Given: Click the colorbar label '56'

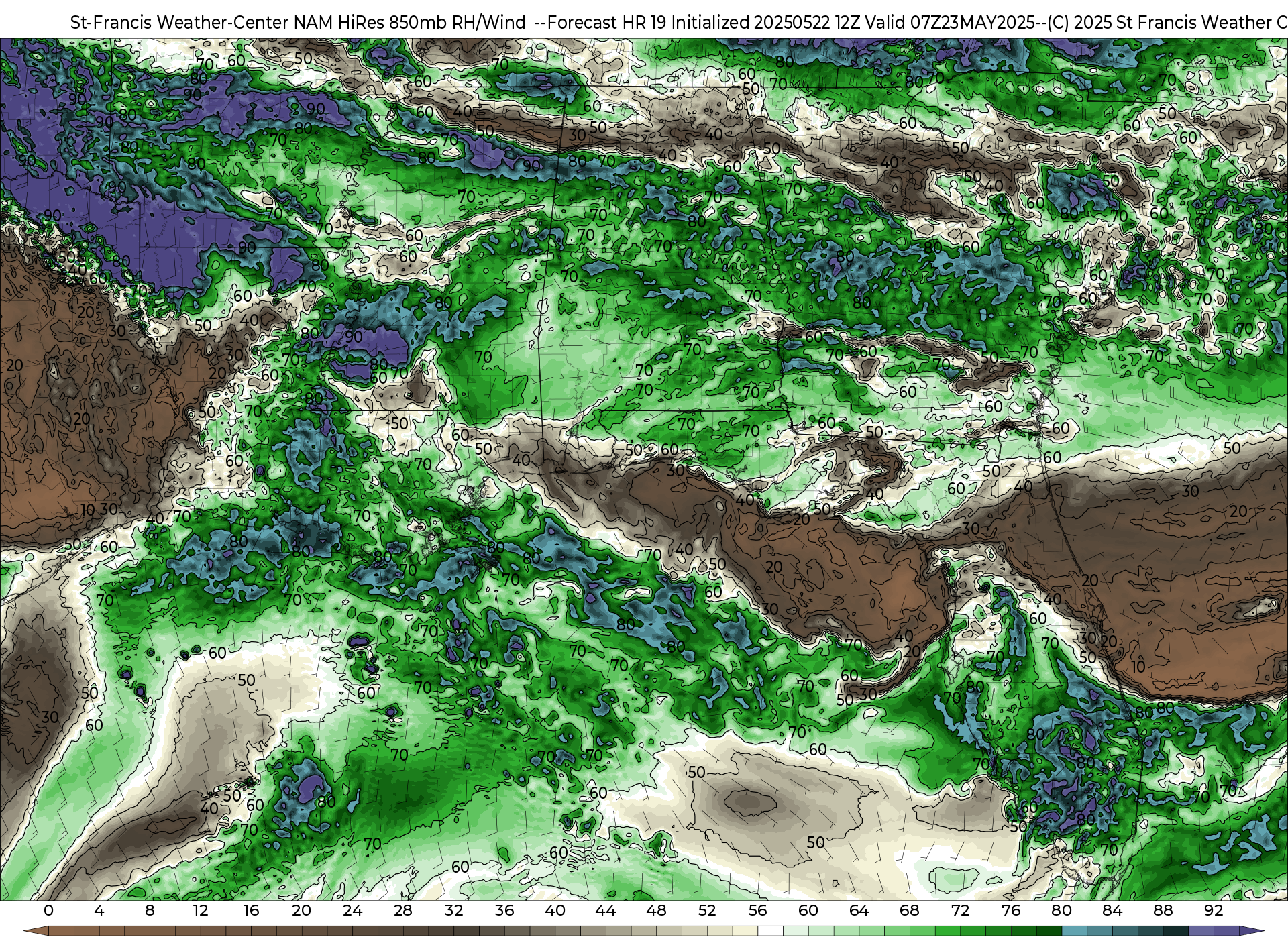Looking at the screenshot, I should coord(758,910).
